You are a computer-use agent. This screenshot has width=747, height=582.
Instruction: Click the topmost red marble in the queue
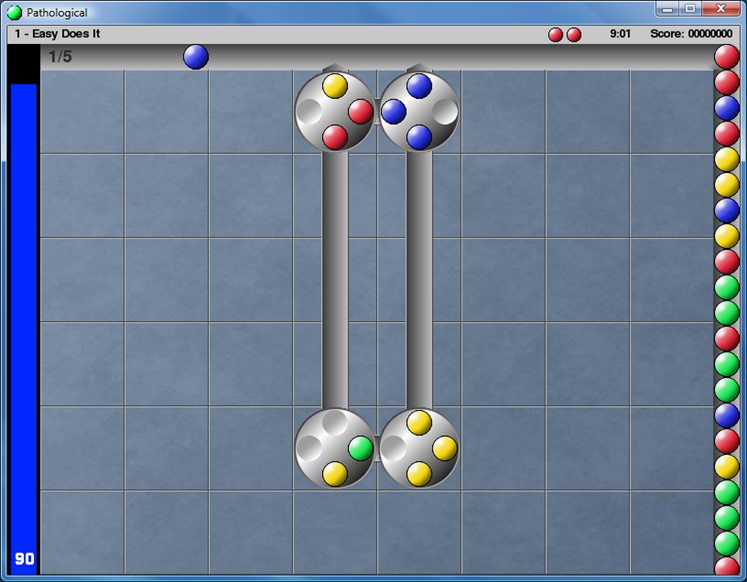pos(727,57)
